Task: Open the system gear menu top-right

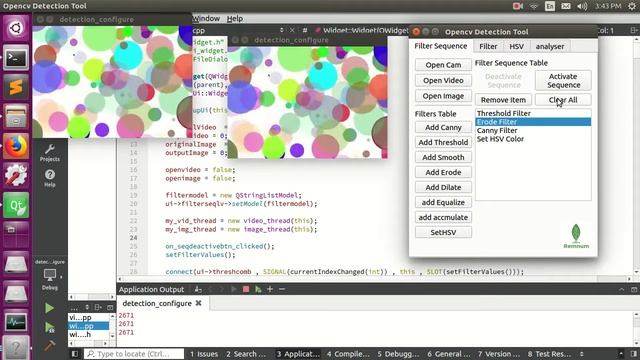Action: (632, 6)
